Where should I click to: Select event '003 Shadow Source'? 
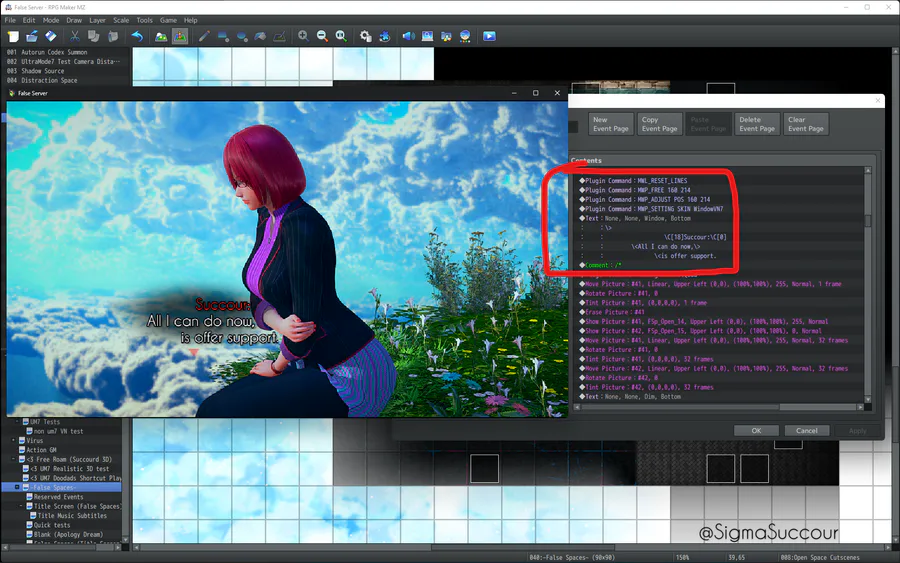pos(36,71)
